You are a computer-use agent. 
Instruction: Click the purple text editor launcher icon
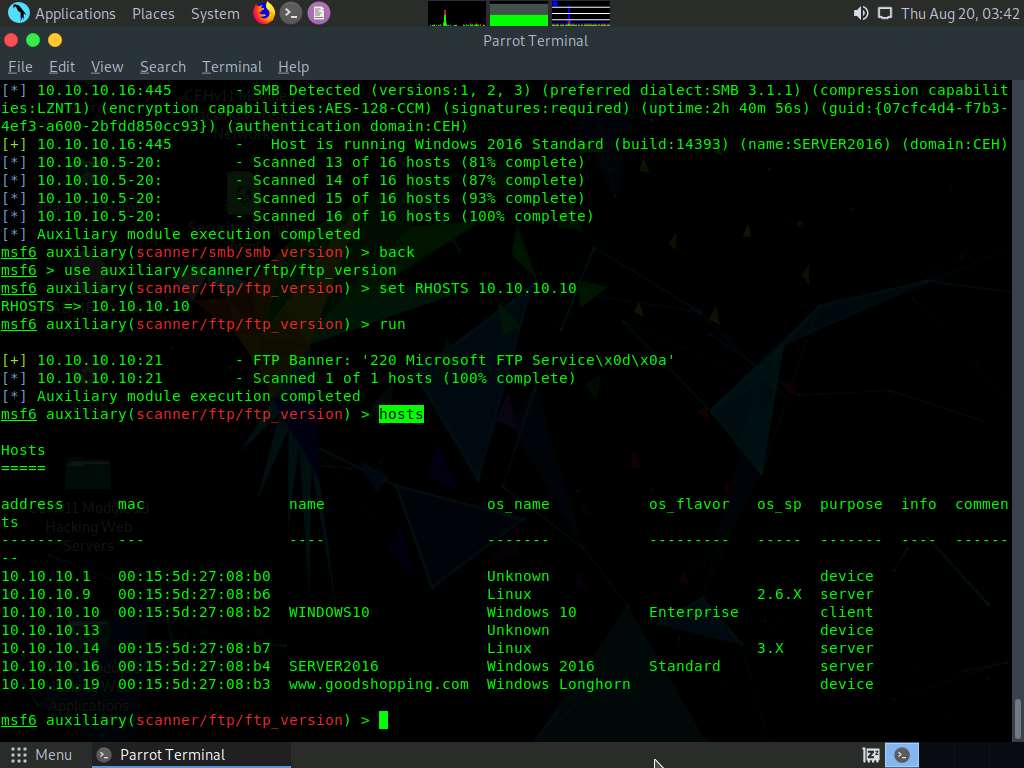319,13
